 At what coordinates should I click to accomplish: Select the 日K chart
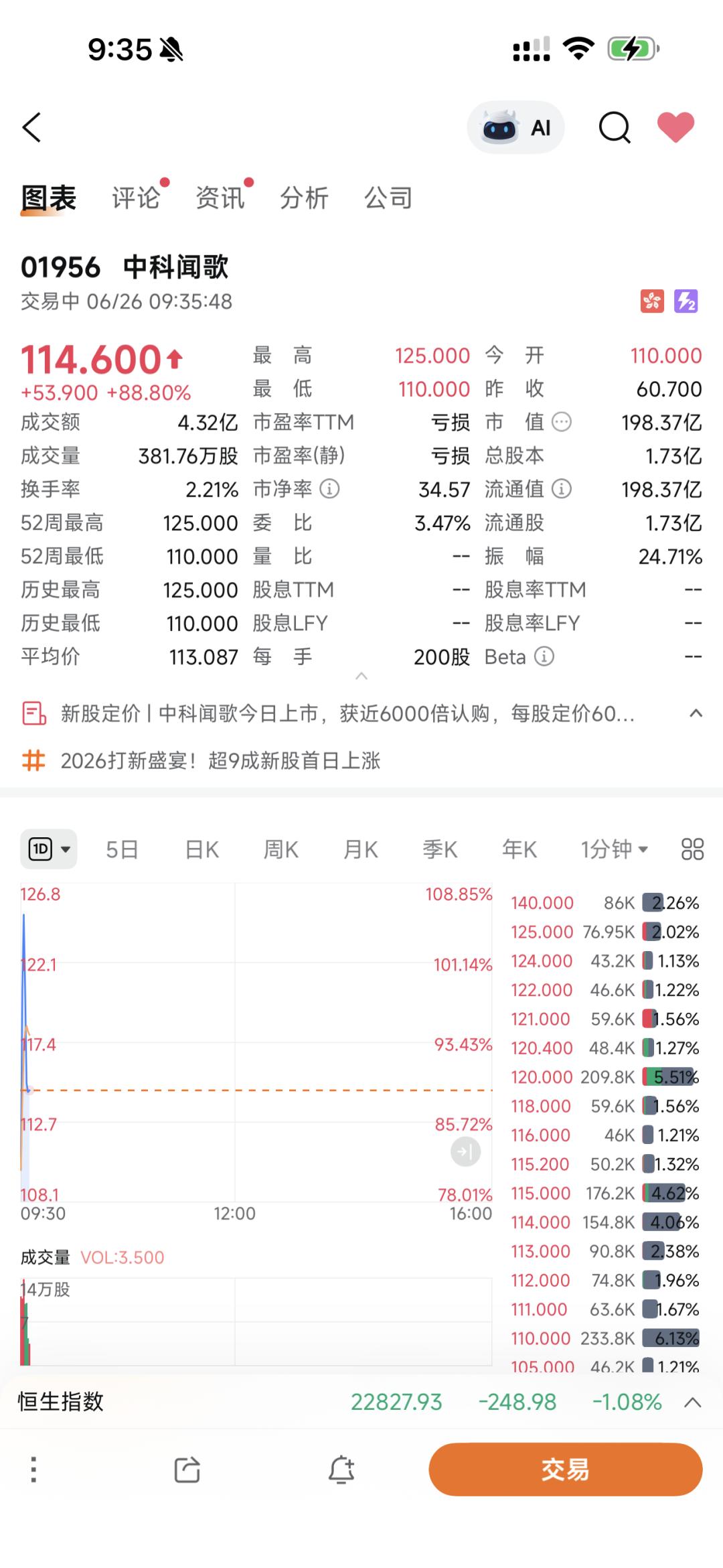click(202, 849)
